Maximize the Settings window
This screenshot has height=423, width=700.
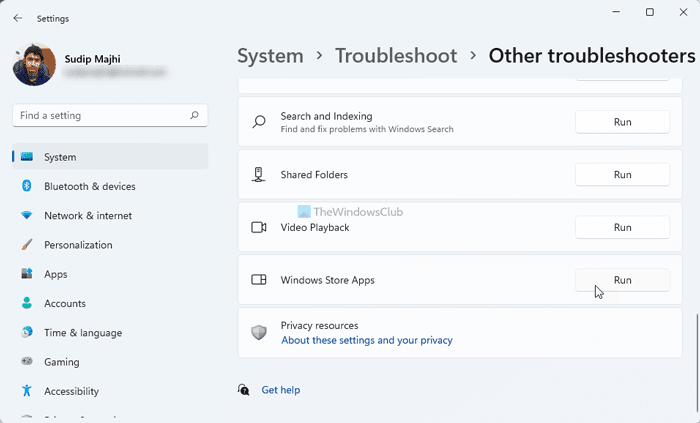coord(650,12)
